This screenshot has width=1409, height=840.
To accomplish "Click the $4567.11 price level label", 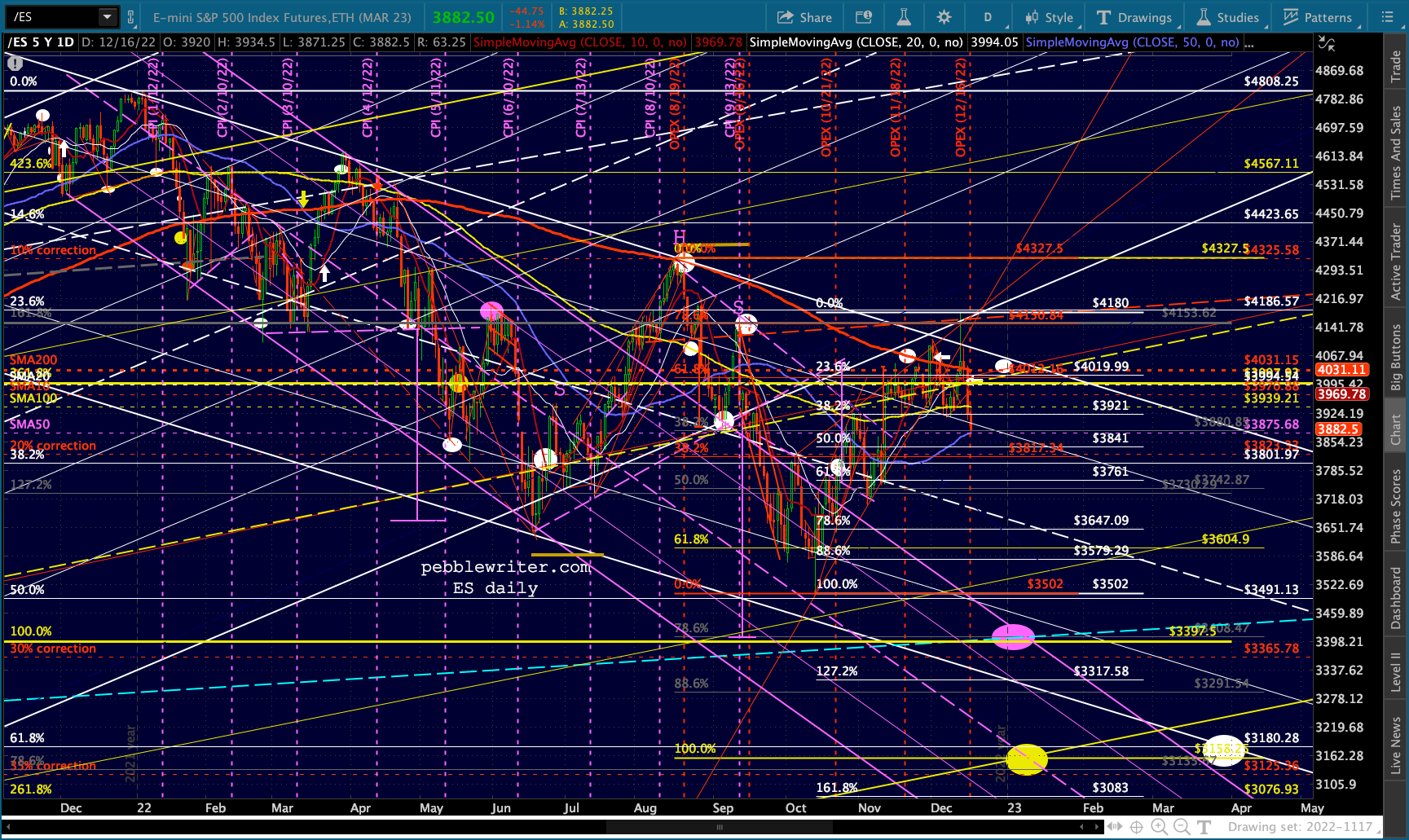I will click(1271, 164).
